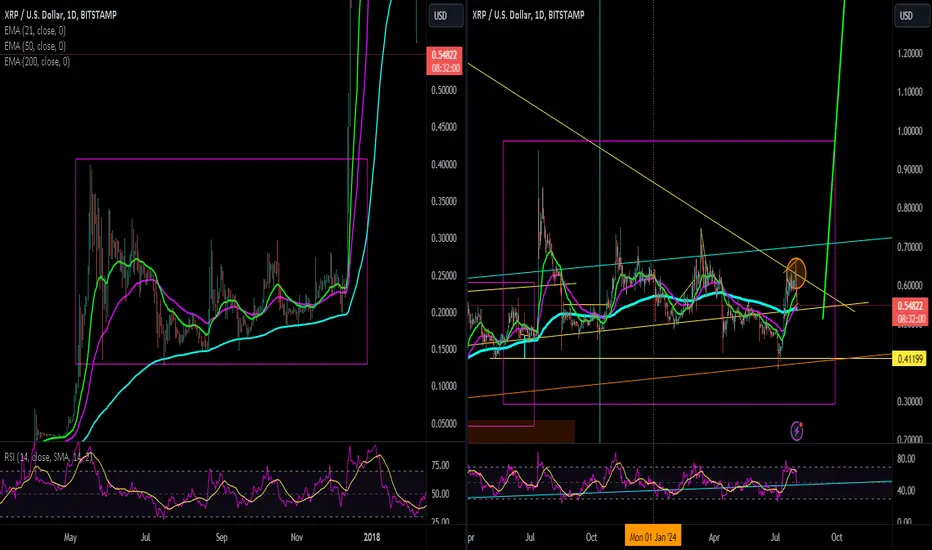Click the 75.00 RSI scale value
932x550 pixels.
pyautogui.click(x=440, y=466)
